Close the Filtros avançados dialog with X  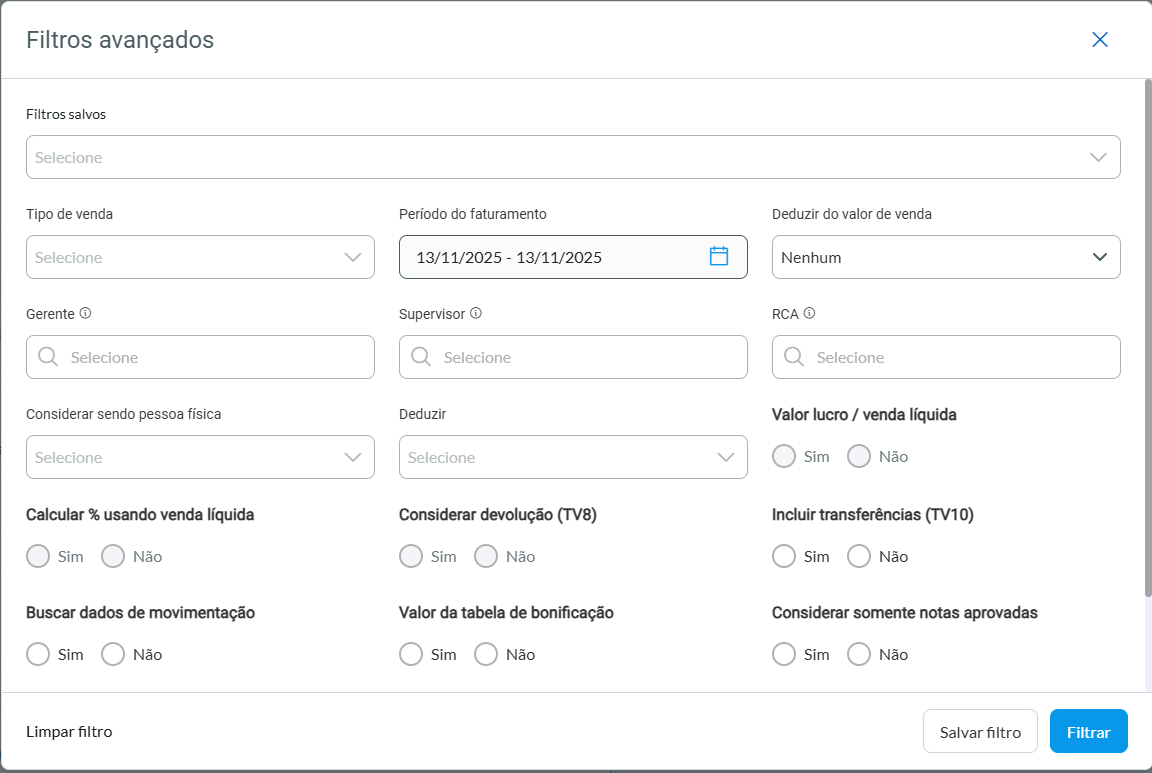point(1100,40)
